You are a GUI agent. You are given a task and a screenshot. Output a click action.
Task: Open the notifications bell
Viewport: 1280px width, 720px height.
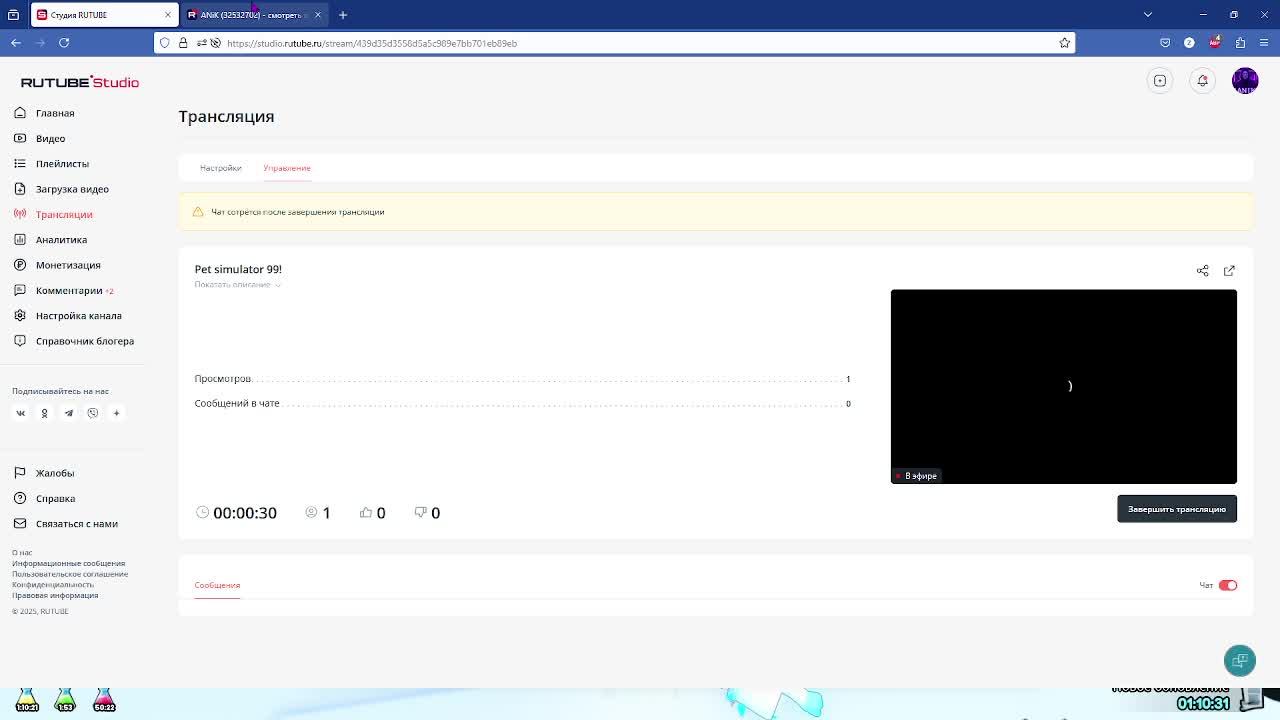click(1202, 81)
